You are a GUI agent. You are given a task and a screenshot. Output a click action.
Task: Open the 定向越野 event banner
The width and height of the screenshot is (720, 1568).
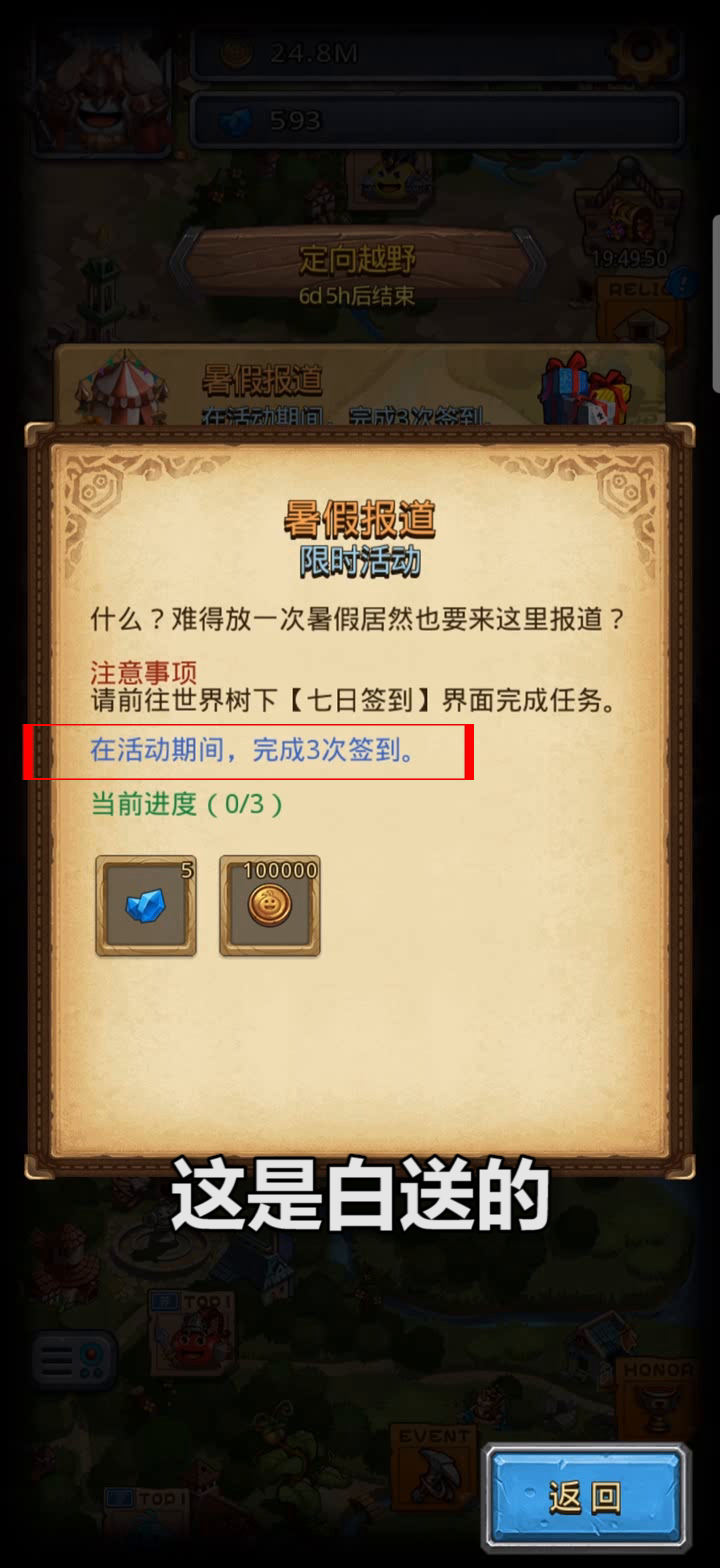[357, 270]
